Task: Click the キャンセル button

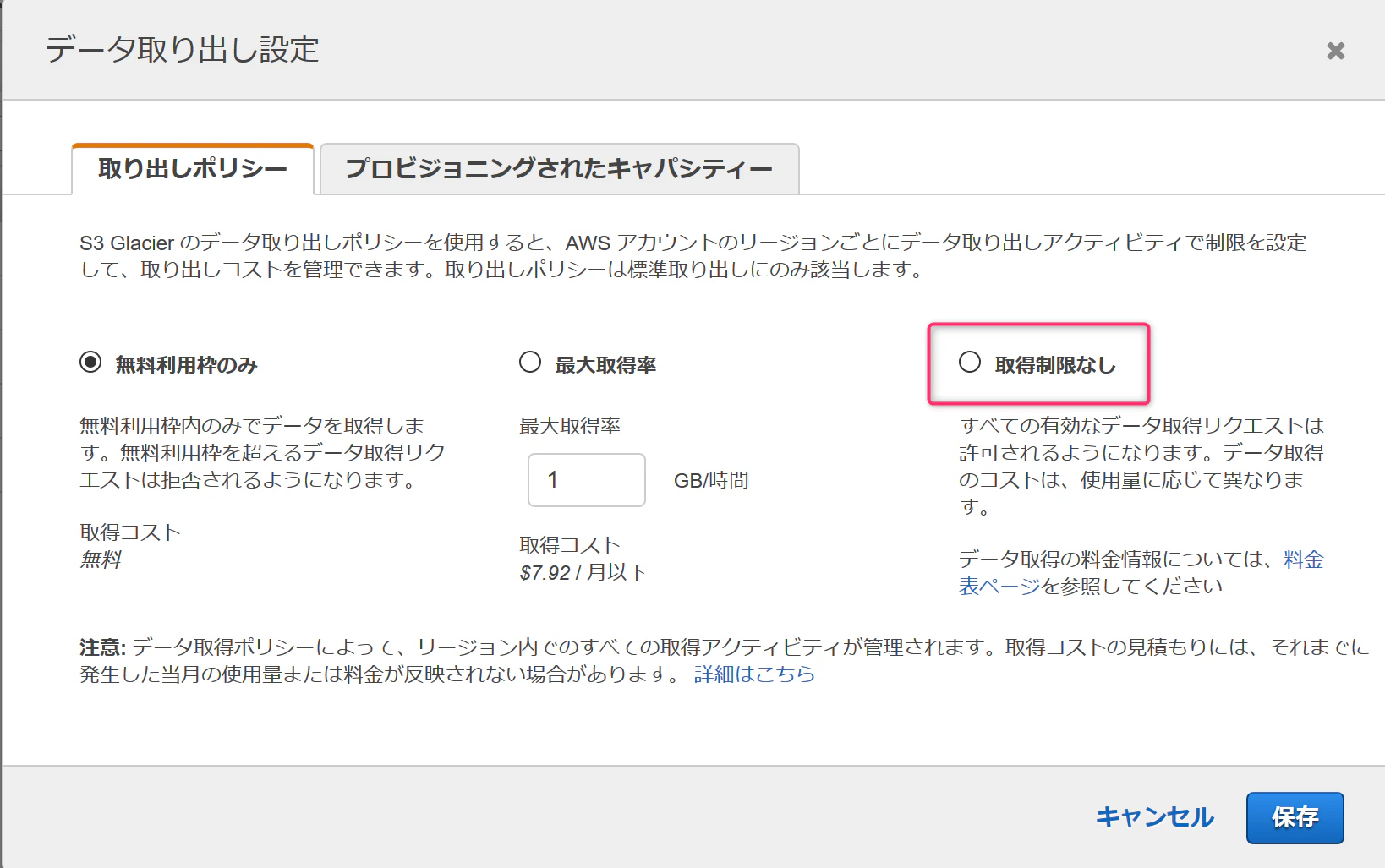Action: tap(1154, 817)
